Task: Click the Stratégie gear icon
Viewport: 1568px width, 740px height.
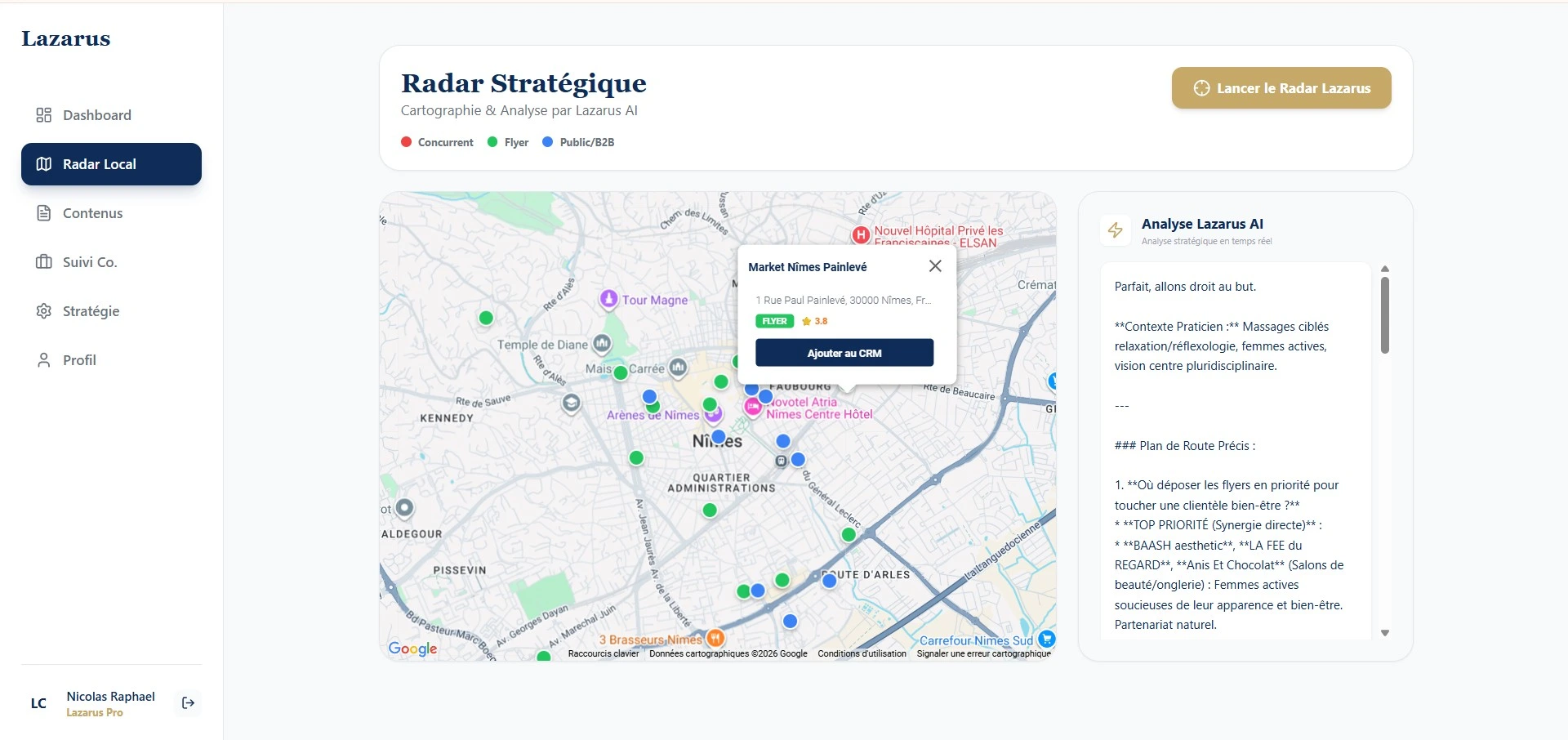Action: (x=44, y=311)
